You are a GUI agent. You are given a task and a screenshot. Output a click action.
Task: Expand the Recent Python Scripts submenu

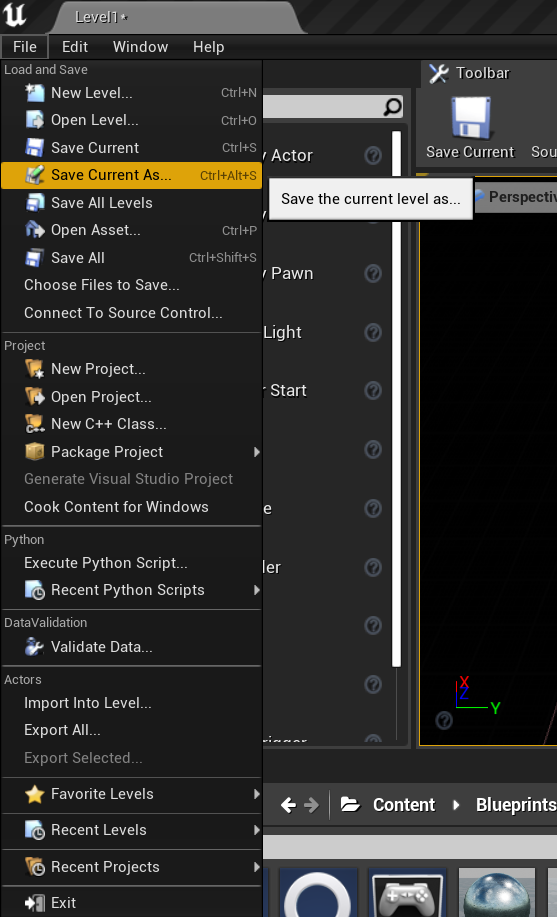(x=256, y=590)
